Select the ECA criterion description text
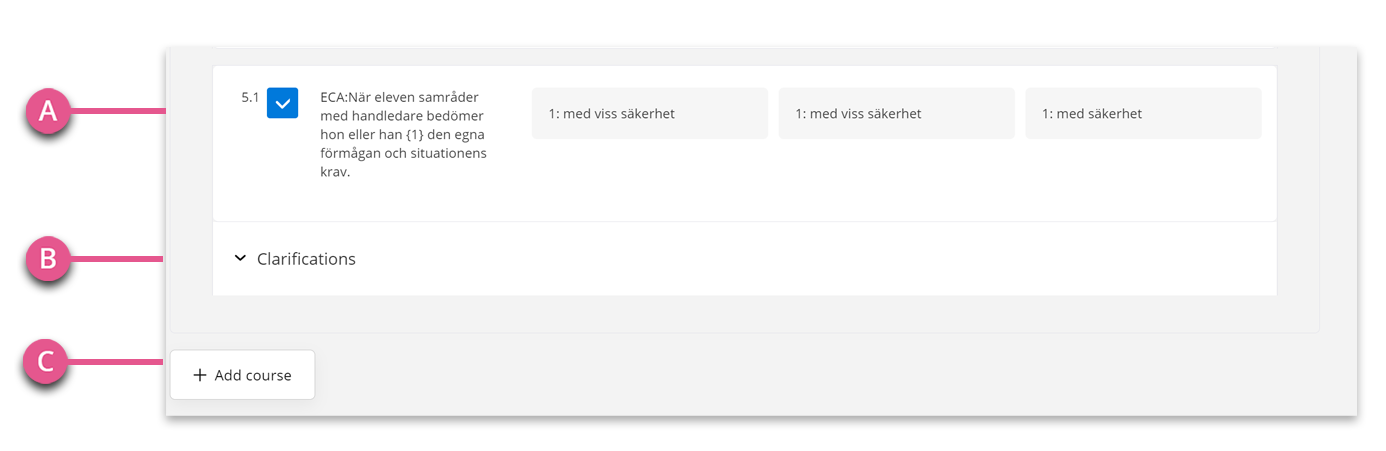The image size is (1386, 451). pyautogui.click(x=403, y=135)
